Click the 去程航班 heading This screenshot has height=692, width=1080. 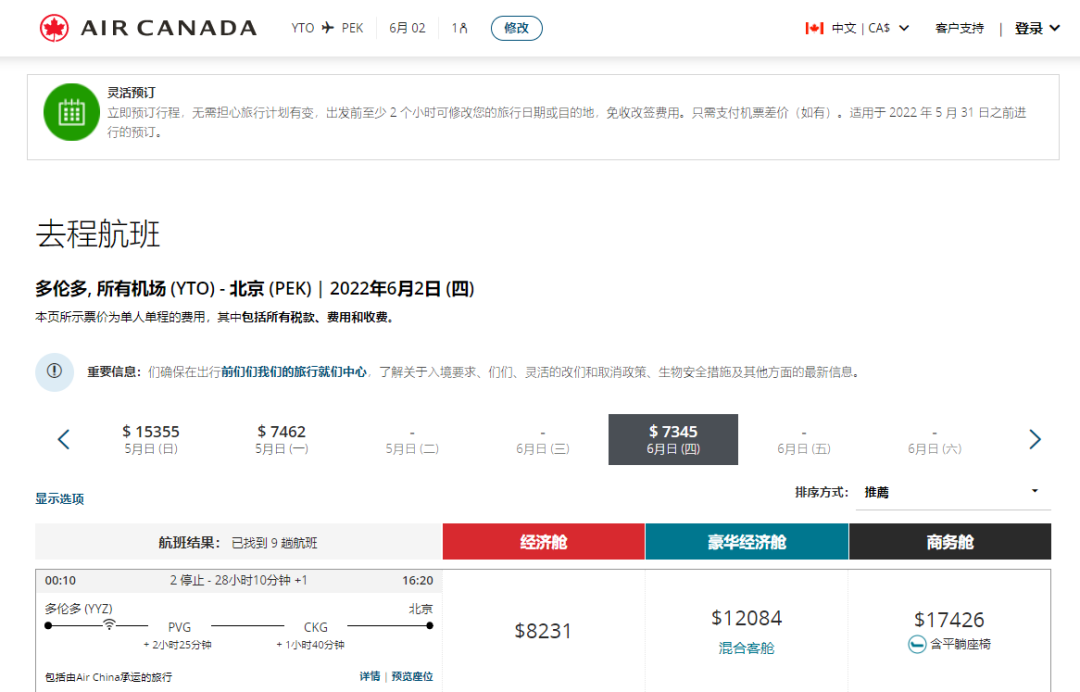(98, 234)
